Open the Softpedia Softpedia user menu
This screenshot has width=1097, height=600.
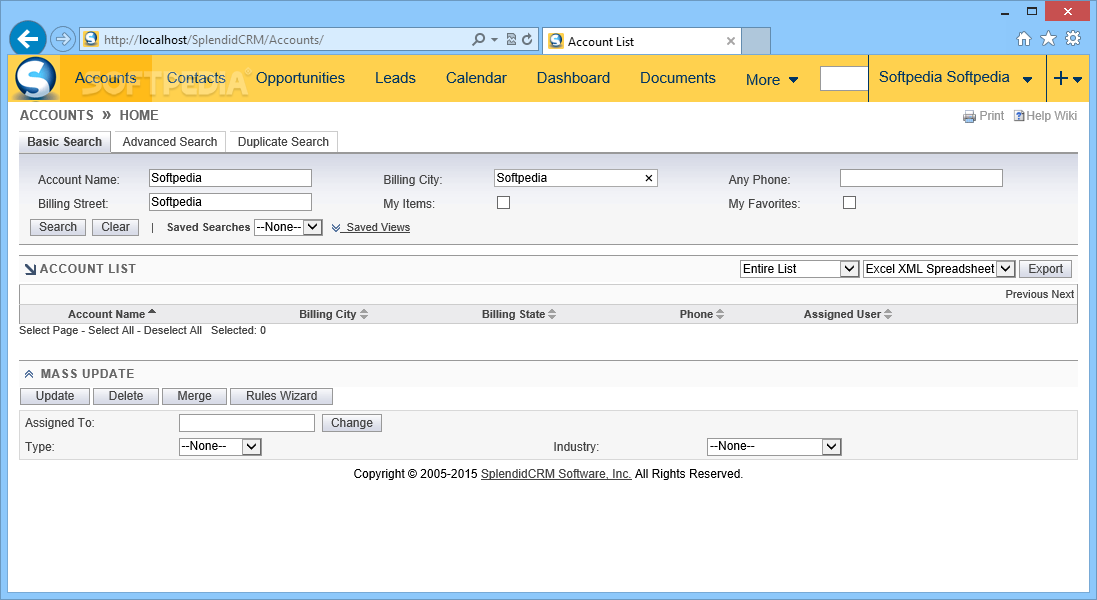955,78
